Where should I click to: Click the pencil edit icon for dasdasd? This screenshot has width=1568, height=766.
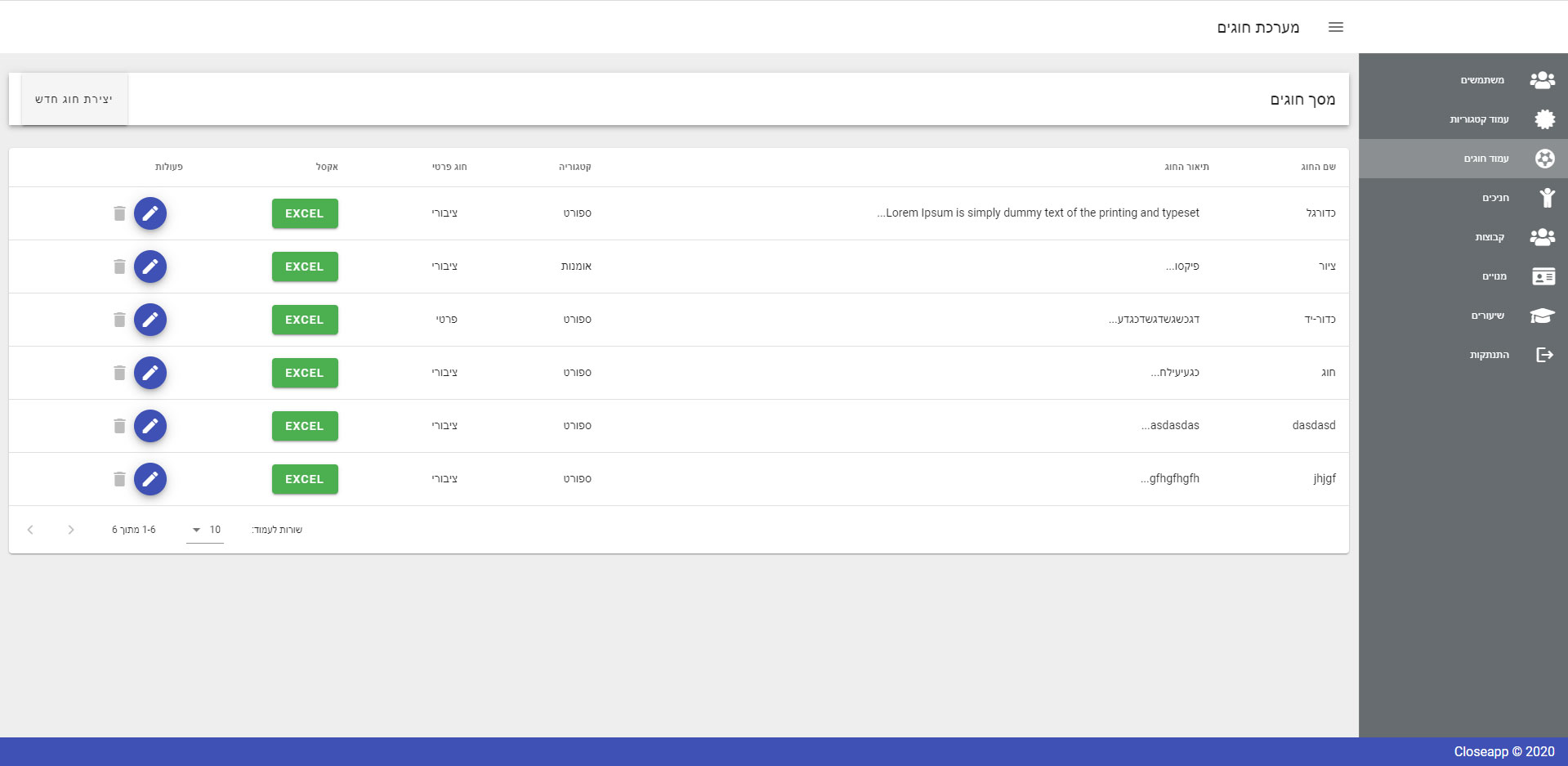pyautogui.click(x=150, y=426)
